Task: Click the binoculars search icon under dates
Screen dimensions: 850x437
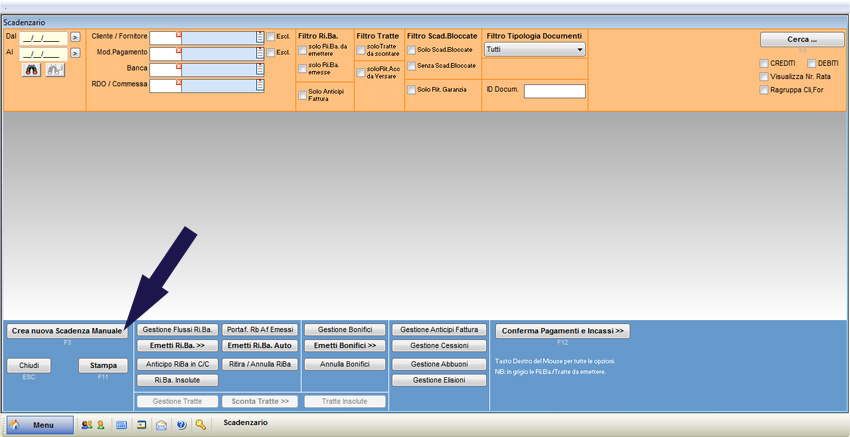Action: coord(32,70)
